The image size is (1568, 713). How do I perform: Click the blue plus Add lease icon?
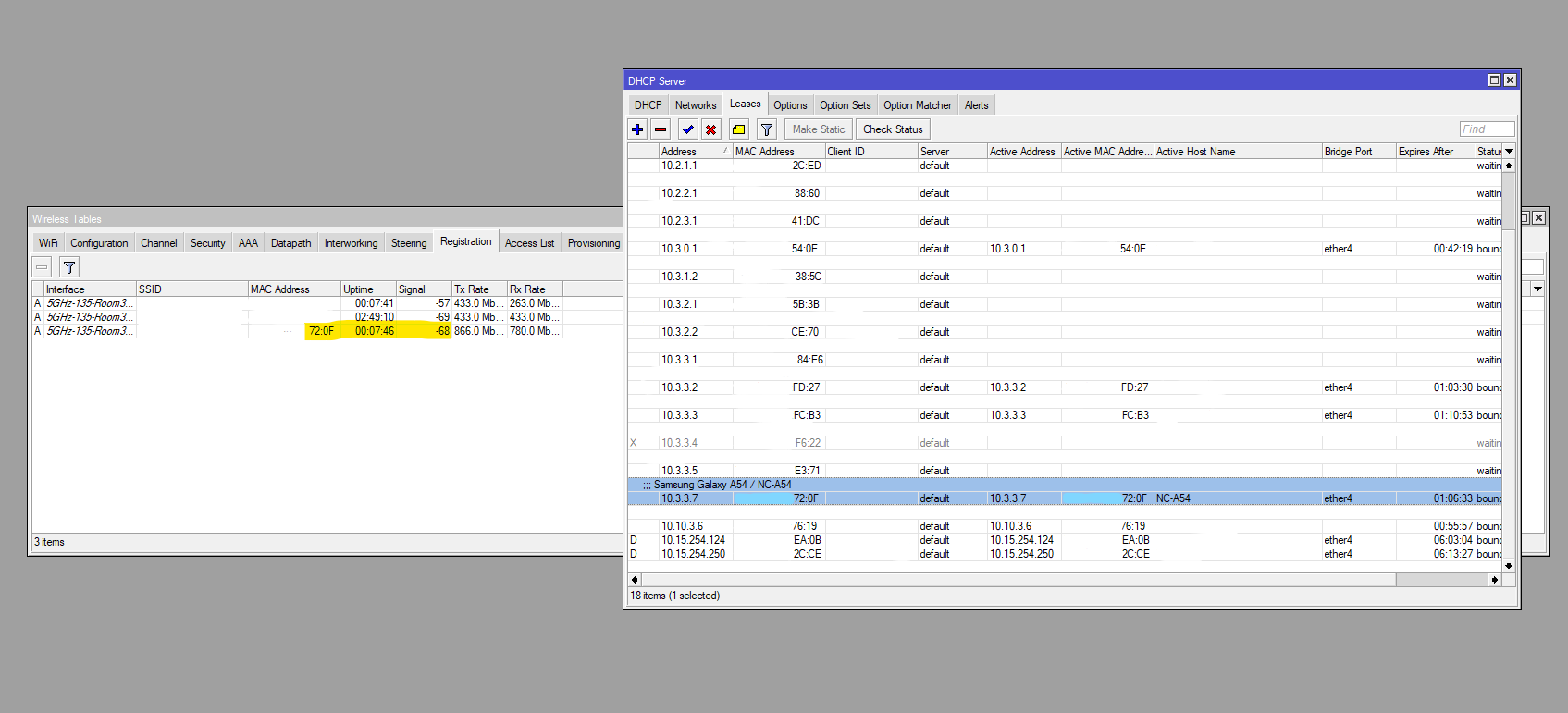[x=637, y=129]
